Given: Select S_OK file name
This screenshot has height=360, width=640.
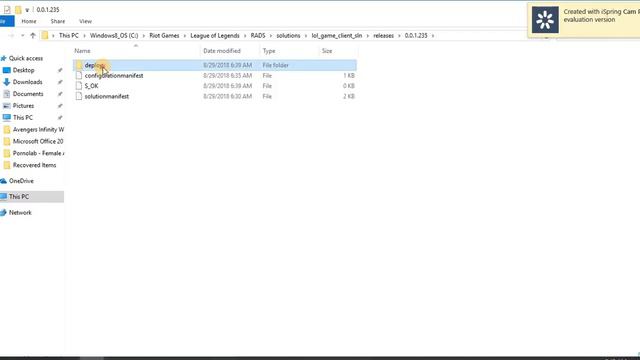Looking at the screenshot, I should pyautogui.click(x=91, y=86).
